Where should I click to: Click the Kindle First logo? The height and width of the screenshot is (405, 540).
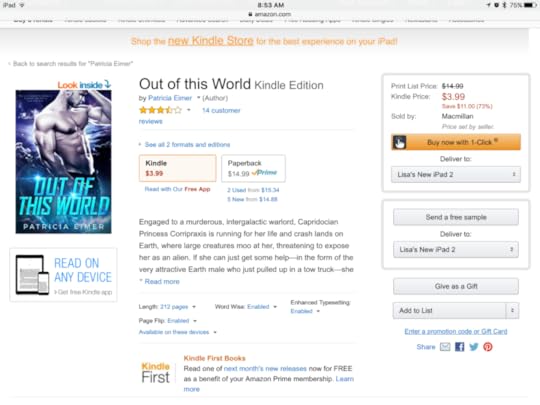156,373
